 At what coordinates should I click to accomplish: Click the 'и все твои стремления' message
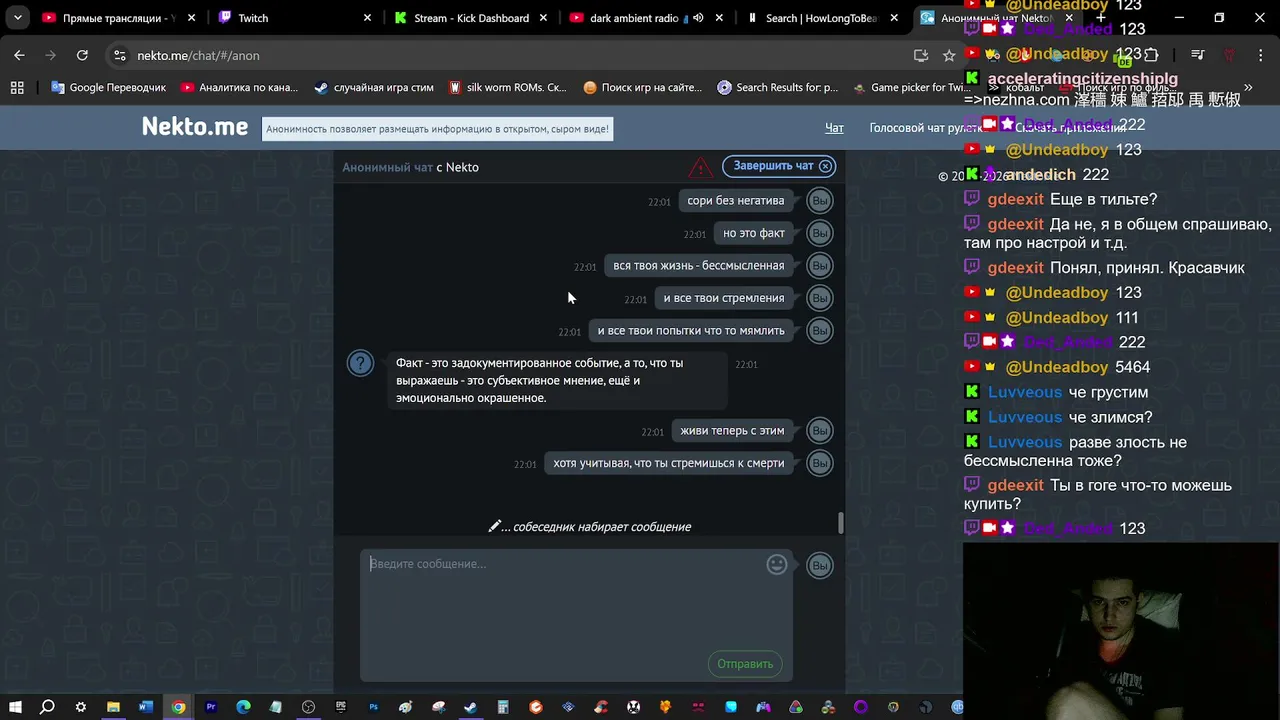coord(724,298)
